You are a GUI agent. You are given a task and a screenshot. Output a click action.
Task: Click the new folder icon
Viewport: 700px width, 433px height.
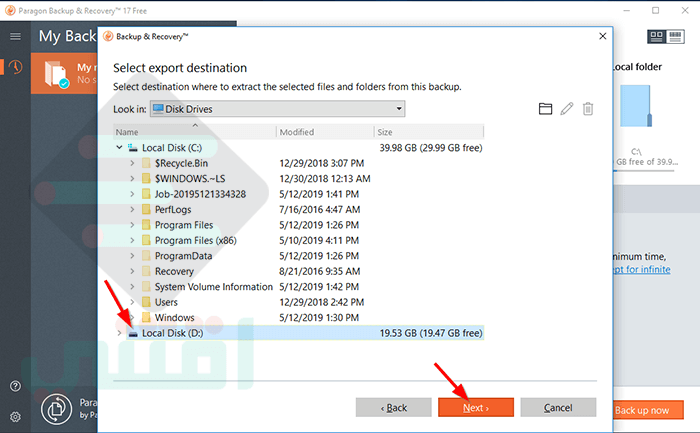(x=545, y=109)
